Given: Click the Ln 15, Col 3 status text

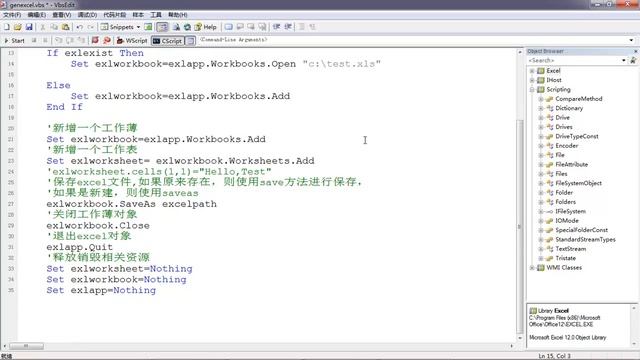Looking at the screenshot, I should 554,356.
